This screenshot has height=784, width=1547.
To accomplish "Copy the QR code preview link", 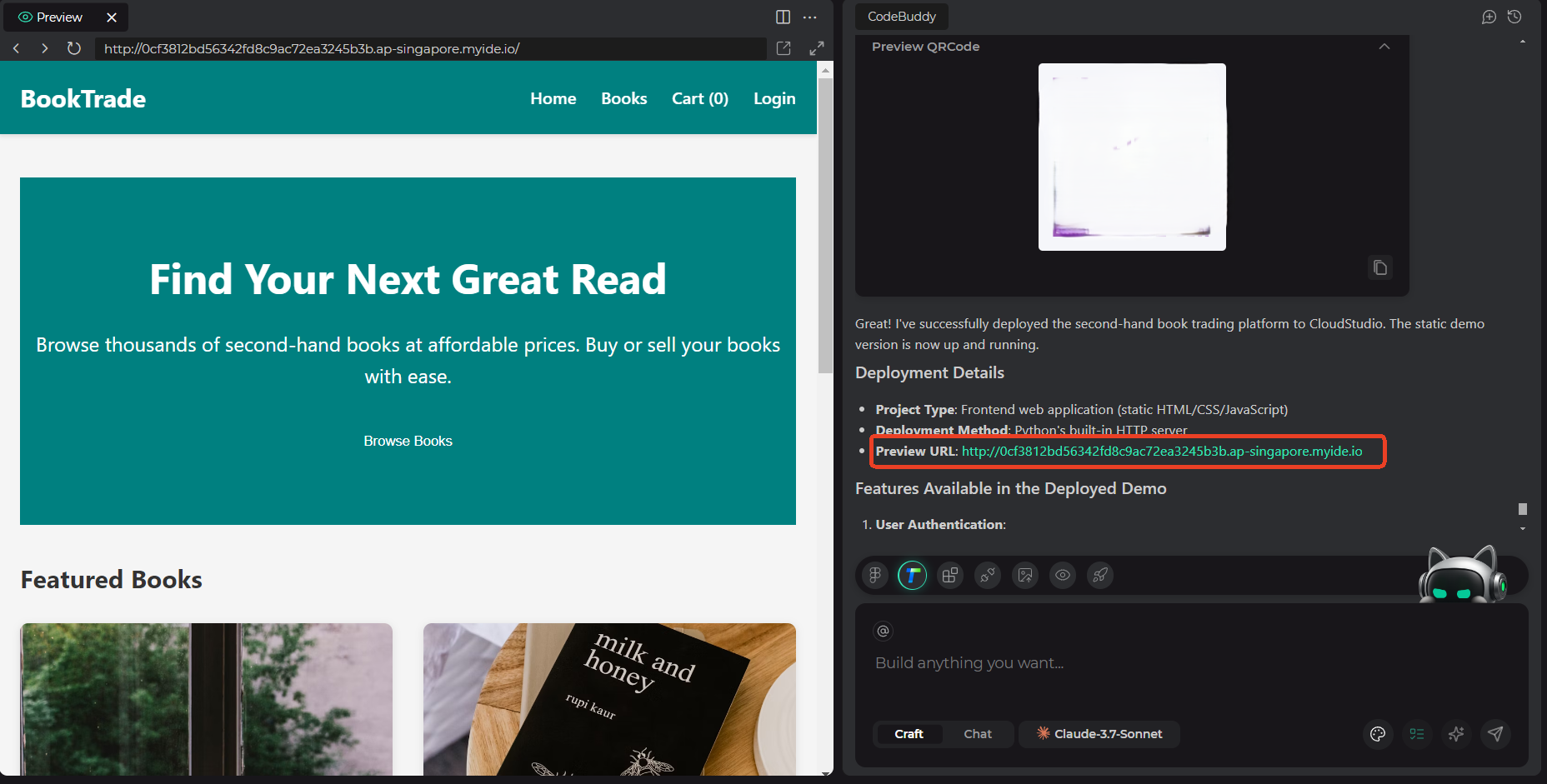I will pos(1380,267).
